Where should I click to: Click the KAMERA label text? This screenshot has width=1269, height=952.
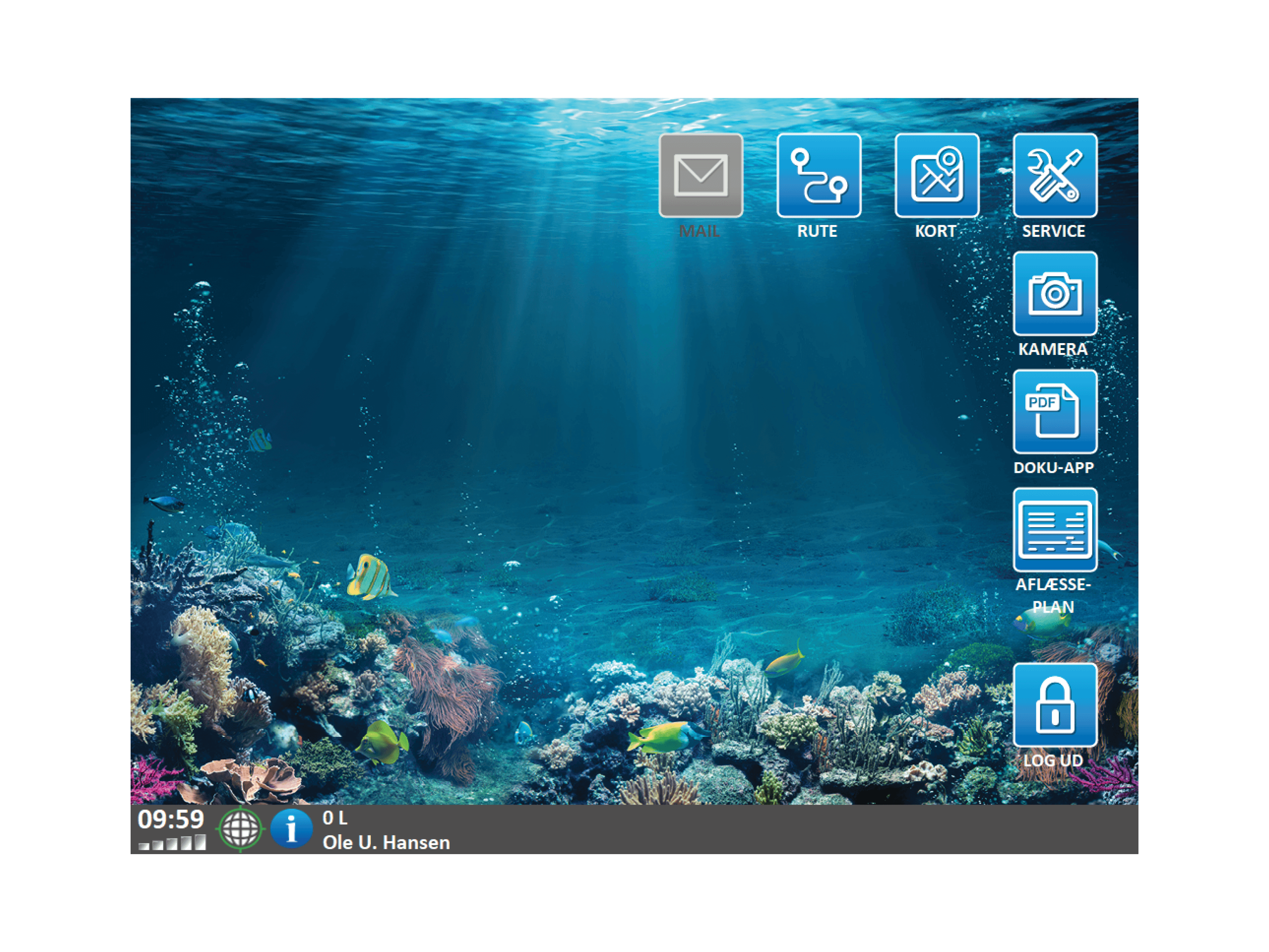[1053, 349]
